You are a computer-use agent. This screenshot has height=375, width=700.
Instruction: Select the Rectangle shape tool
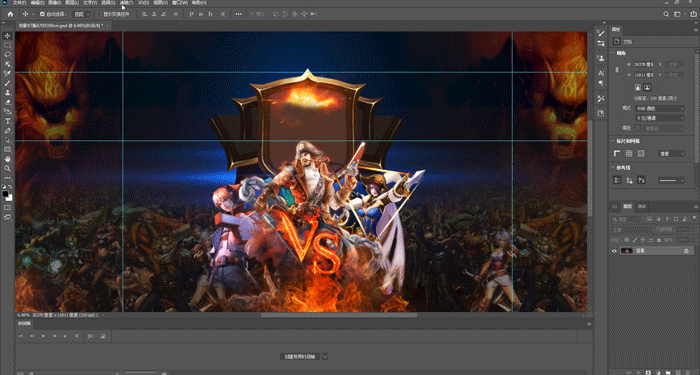point(8,150)
